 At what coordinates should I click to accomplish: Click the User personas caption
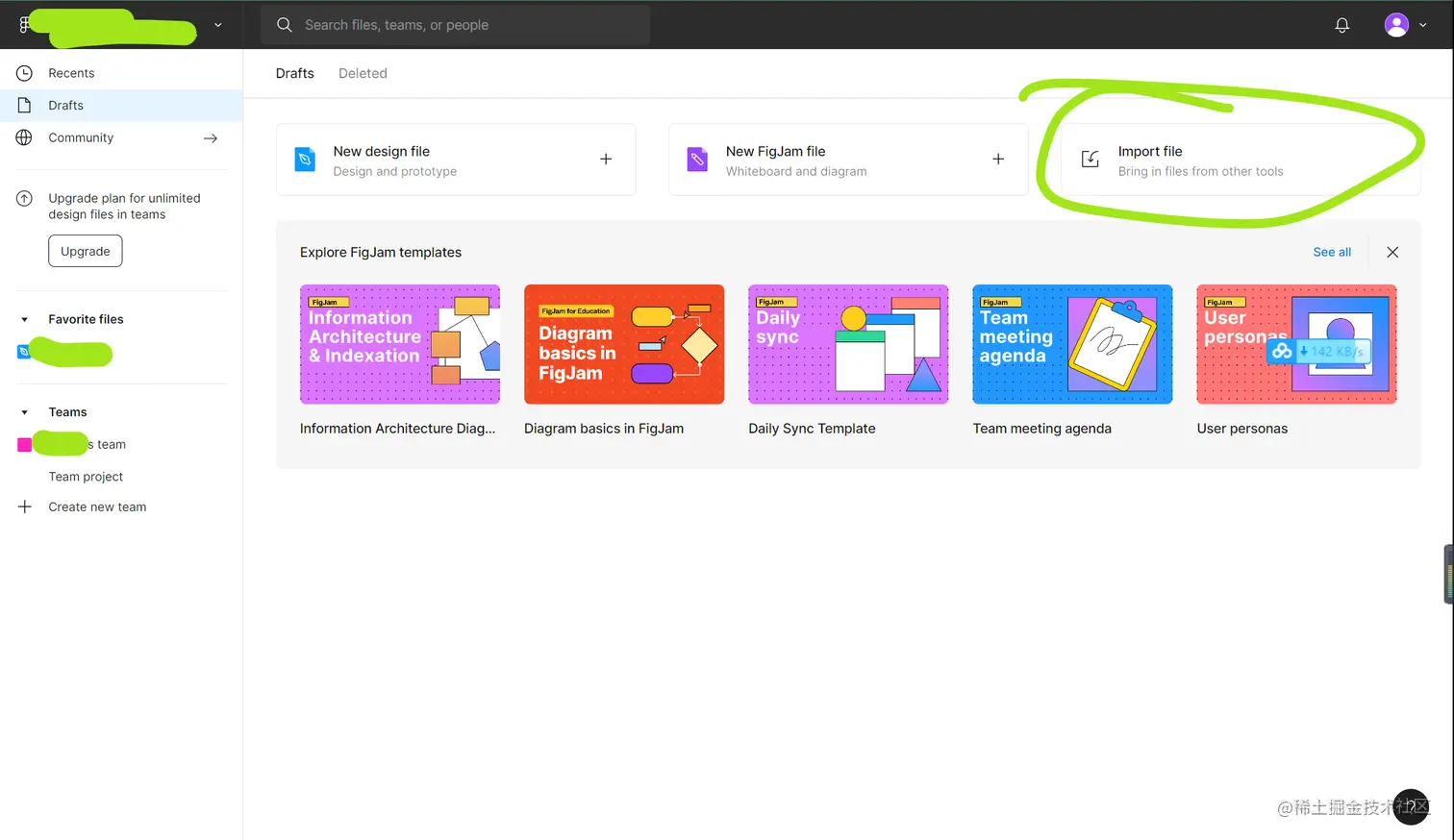click(x=1241, y=429)
